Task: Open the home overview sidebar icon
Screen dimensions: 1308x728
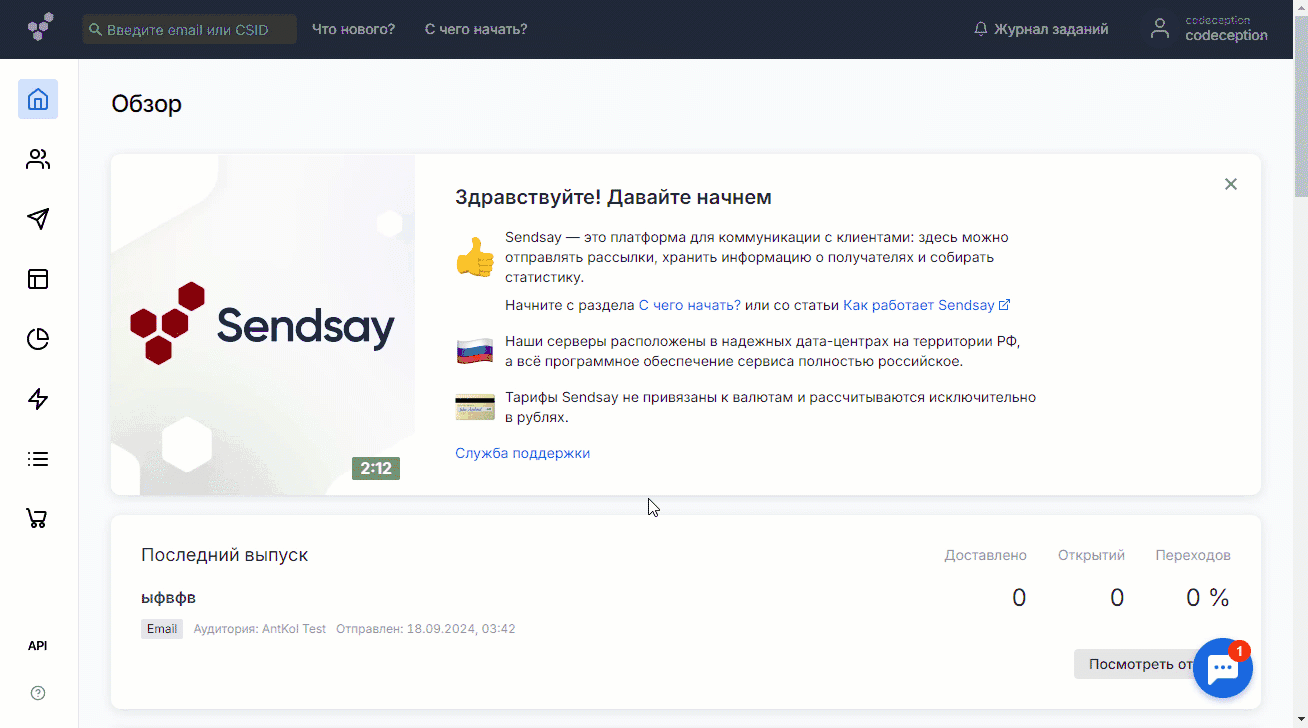Action: [x=38, y=99]
